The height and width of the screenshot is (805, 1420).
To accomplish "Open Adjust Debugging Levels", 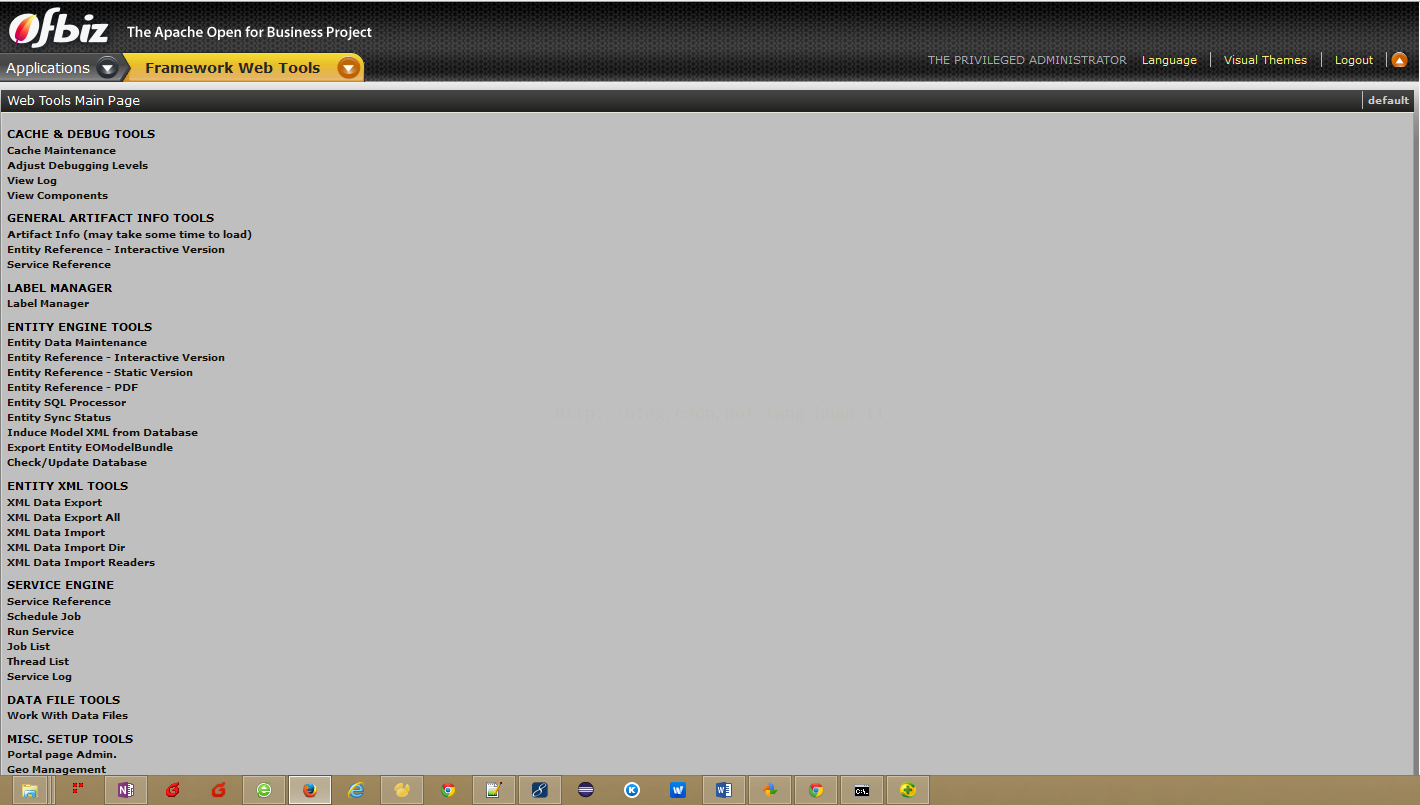I will pos(77,166).
